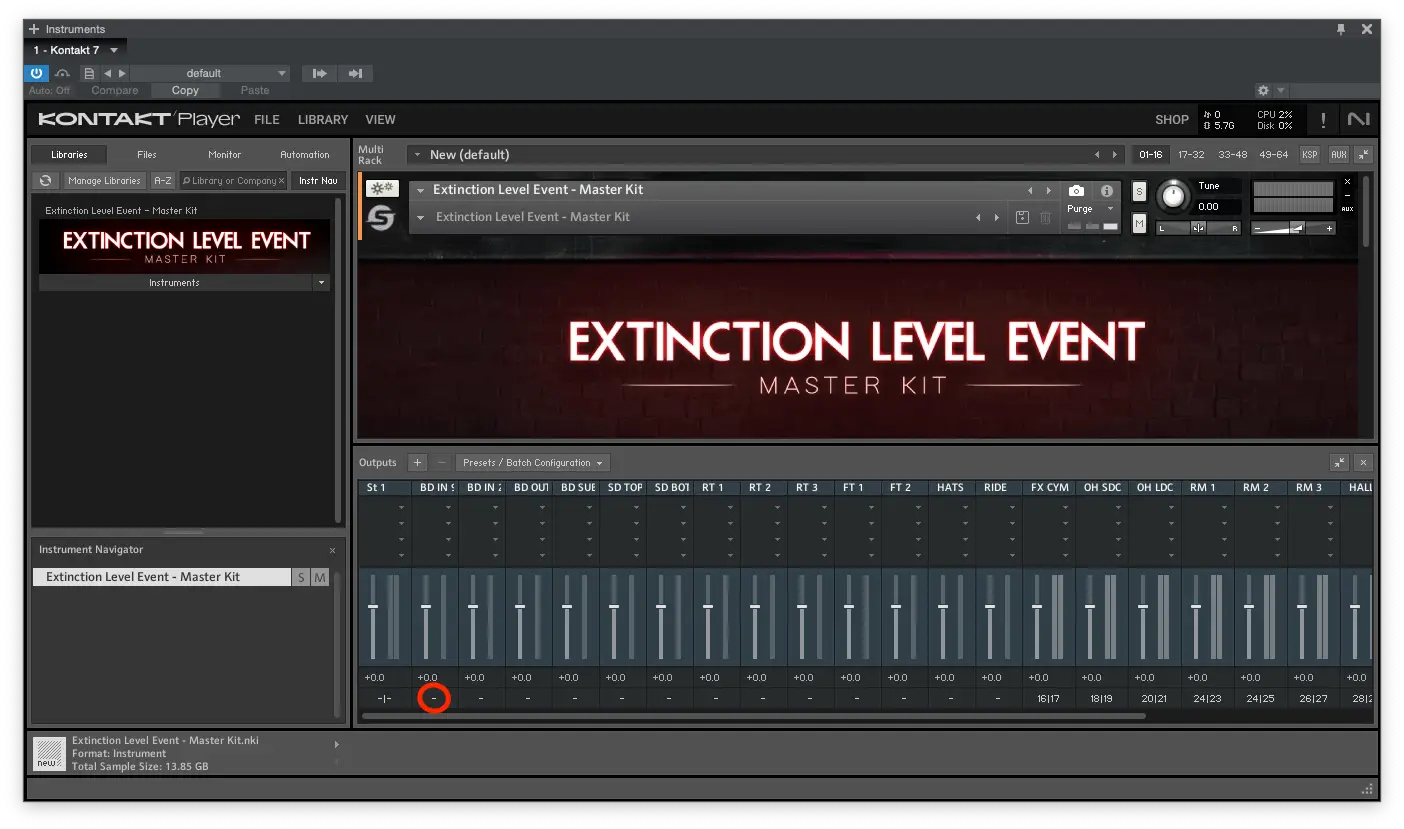Toggle the blue plugin power button
Image resolution: width=1404 pixels, height=829 pixels.
36,73
